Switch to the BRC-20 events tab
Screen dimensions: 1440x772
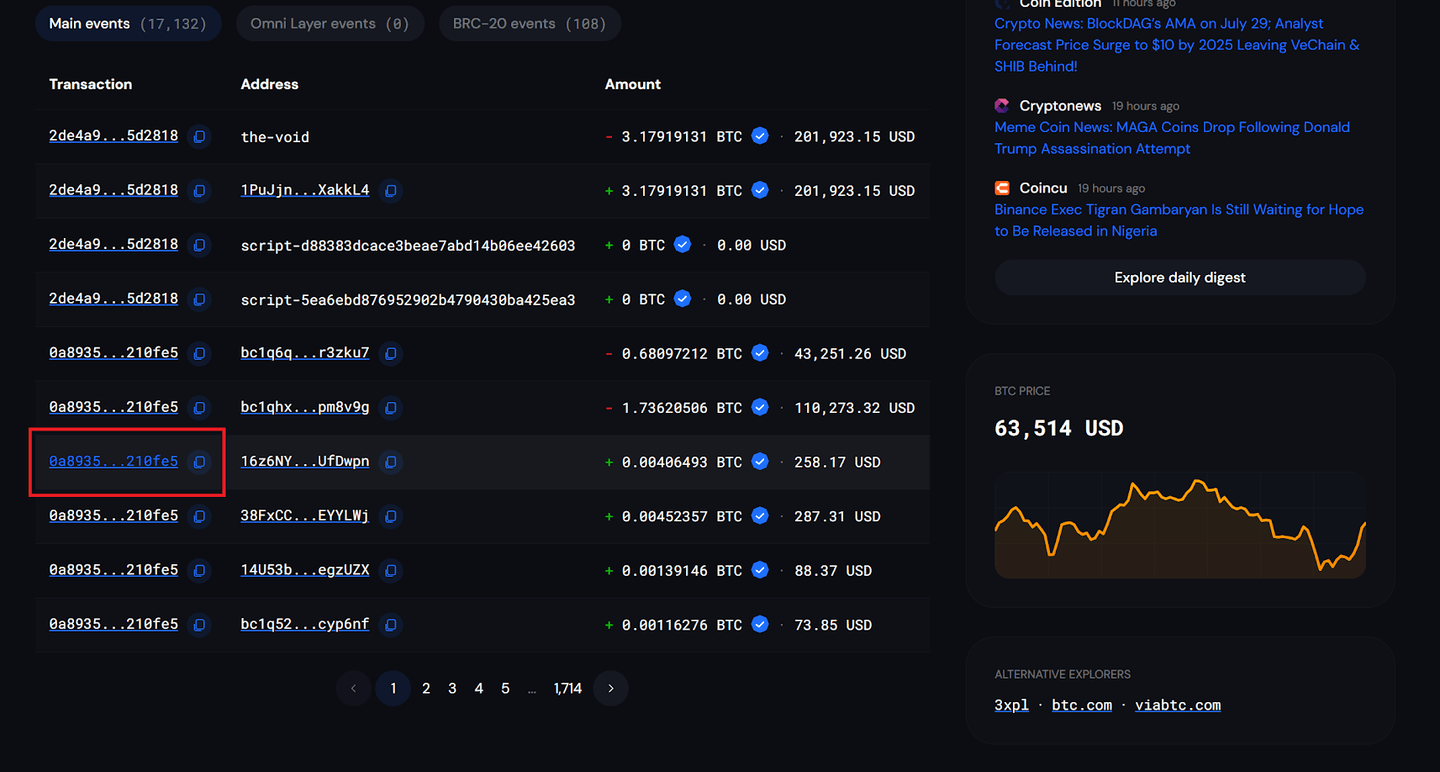(x=529, y=24)
